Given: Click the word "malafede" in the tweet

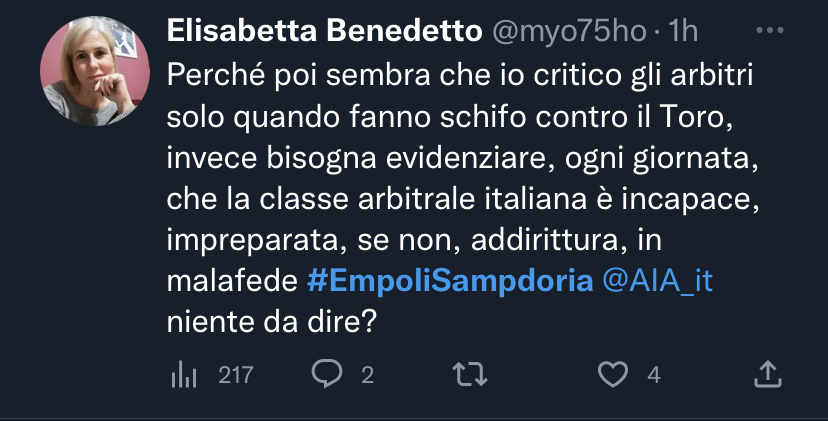Looking at the screenshot, I should click(x=230, y=282).
